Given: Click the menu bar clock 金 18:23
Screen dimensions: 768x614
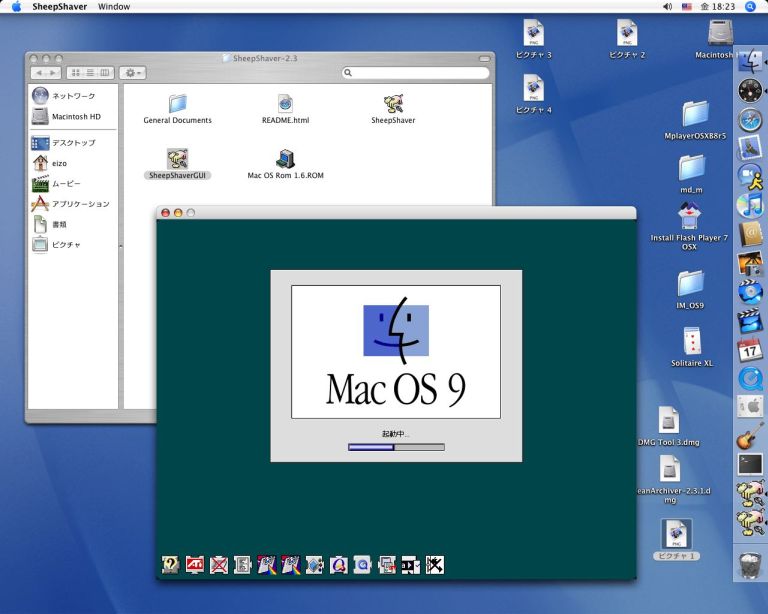Looking at the screenshot, I should (718, 6).
